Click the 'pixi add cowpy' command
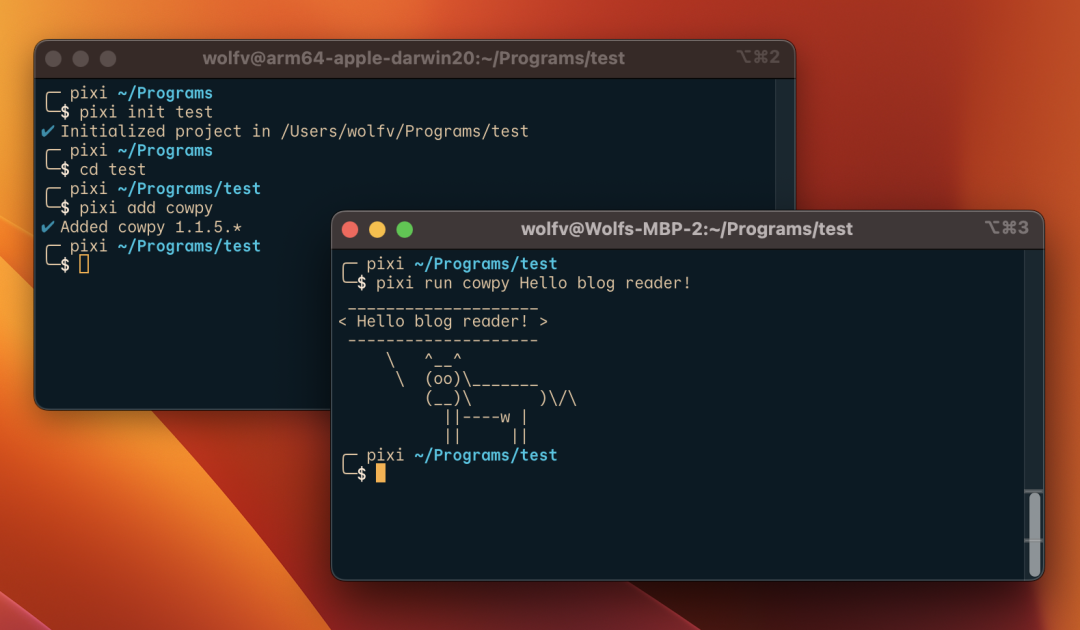 145,207
